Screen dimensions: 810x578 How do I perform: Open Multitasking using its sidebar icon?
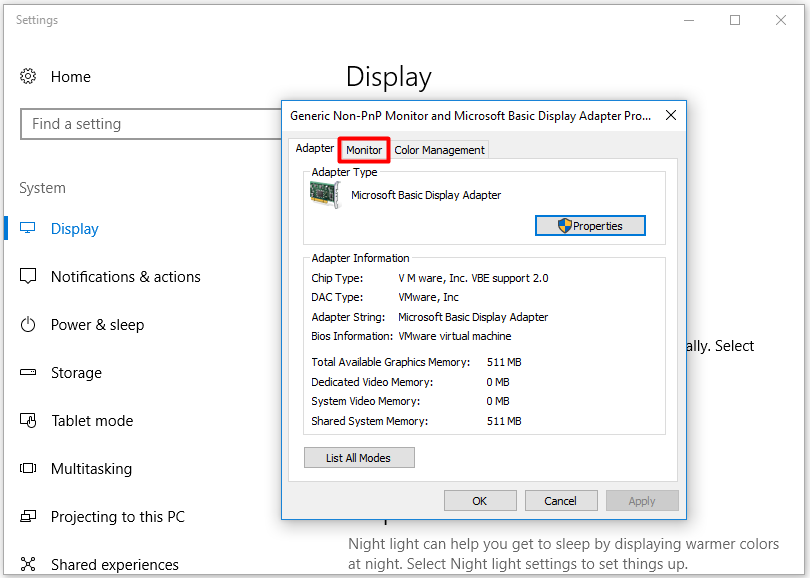point(28,468)
